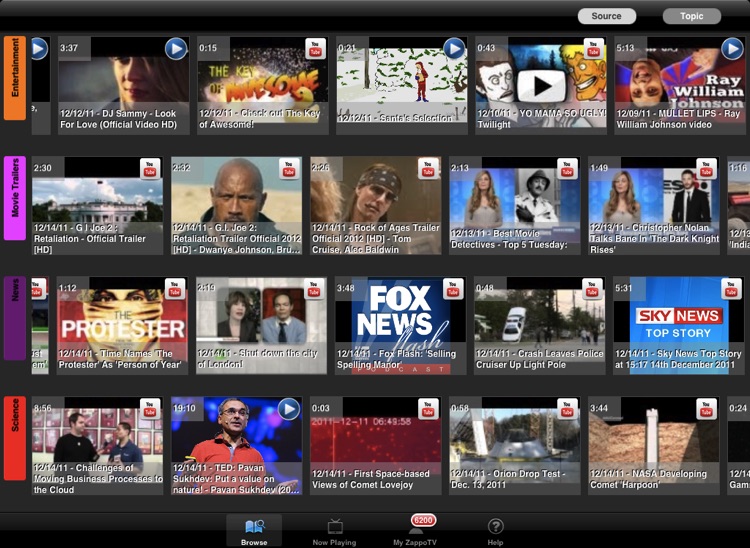
Task: Open the Browse tab
Action: tap(254, 531)
